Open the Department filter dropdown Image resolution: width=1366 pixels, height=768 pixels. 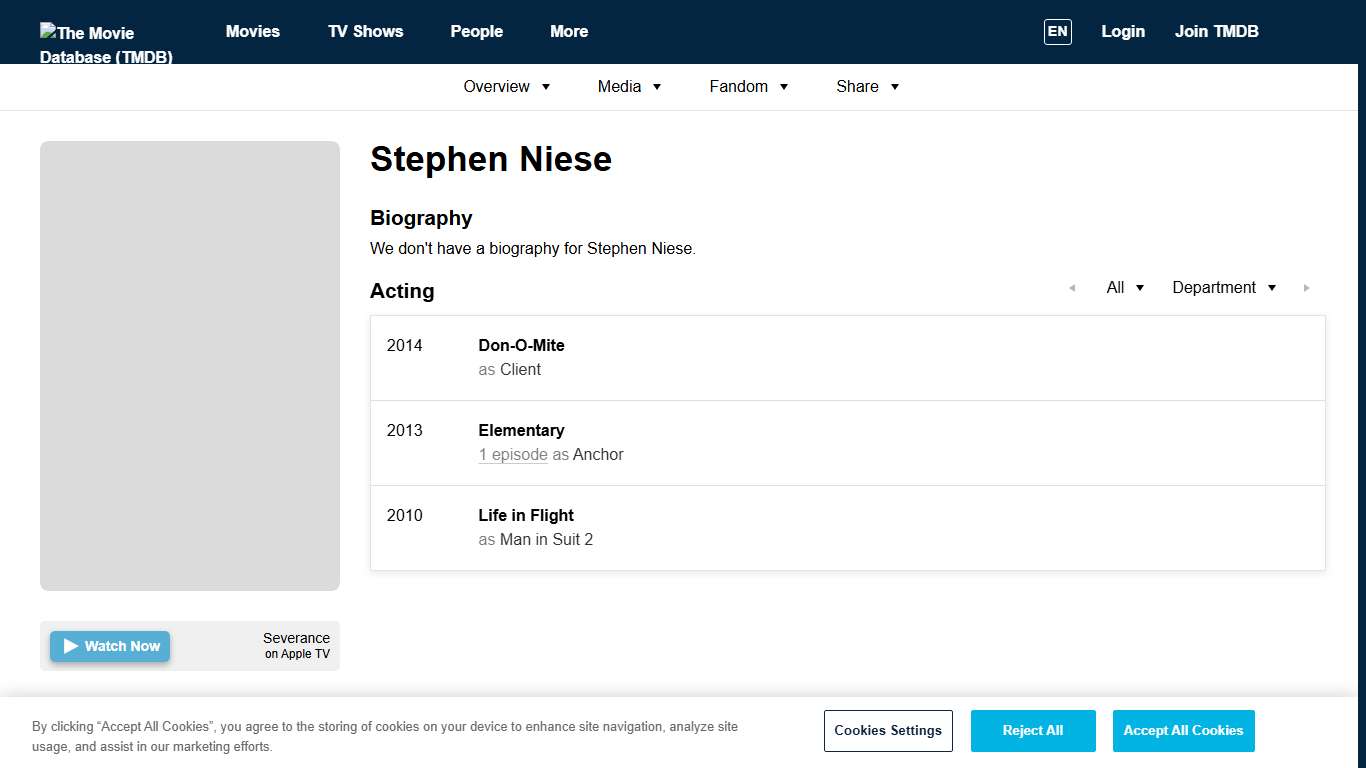[1223, 288]
